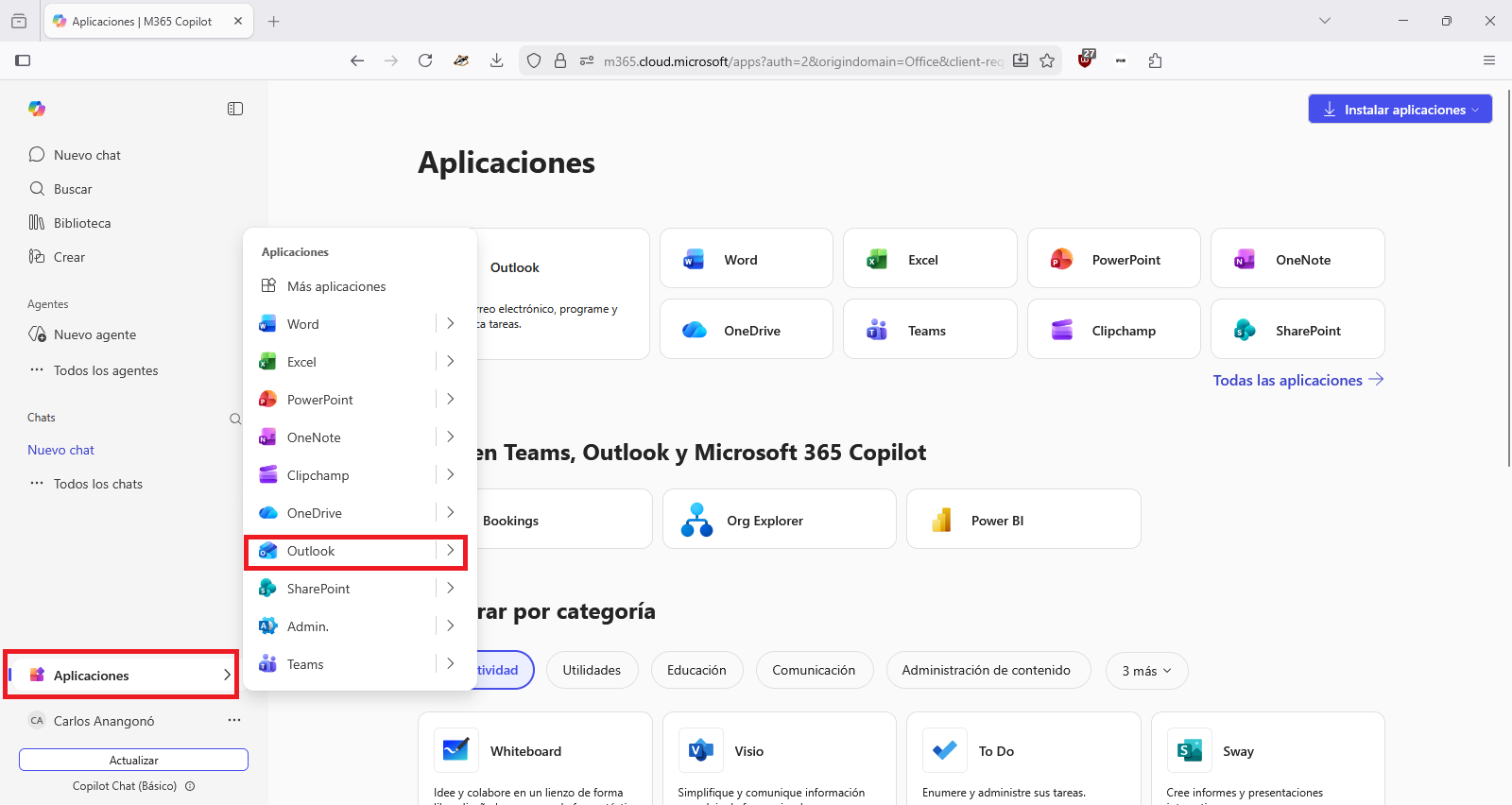Screen dimensions: 1512x805
Task: Click the Clipchamp icon in the flyout menu
Action: click(x=268, y=475)
